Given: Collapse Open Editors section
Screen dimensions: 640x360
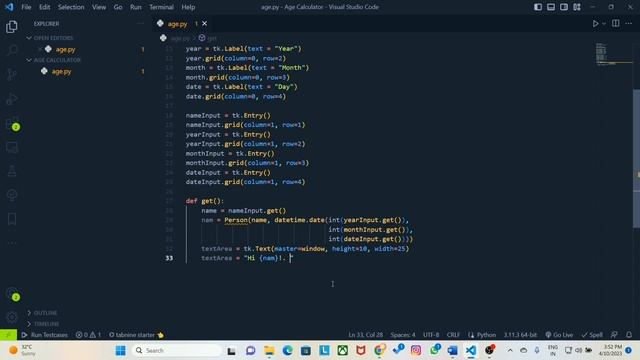Looking at the screenshot, I should tap(29, 38).
